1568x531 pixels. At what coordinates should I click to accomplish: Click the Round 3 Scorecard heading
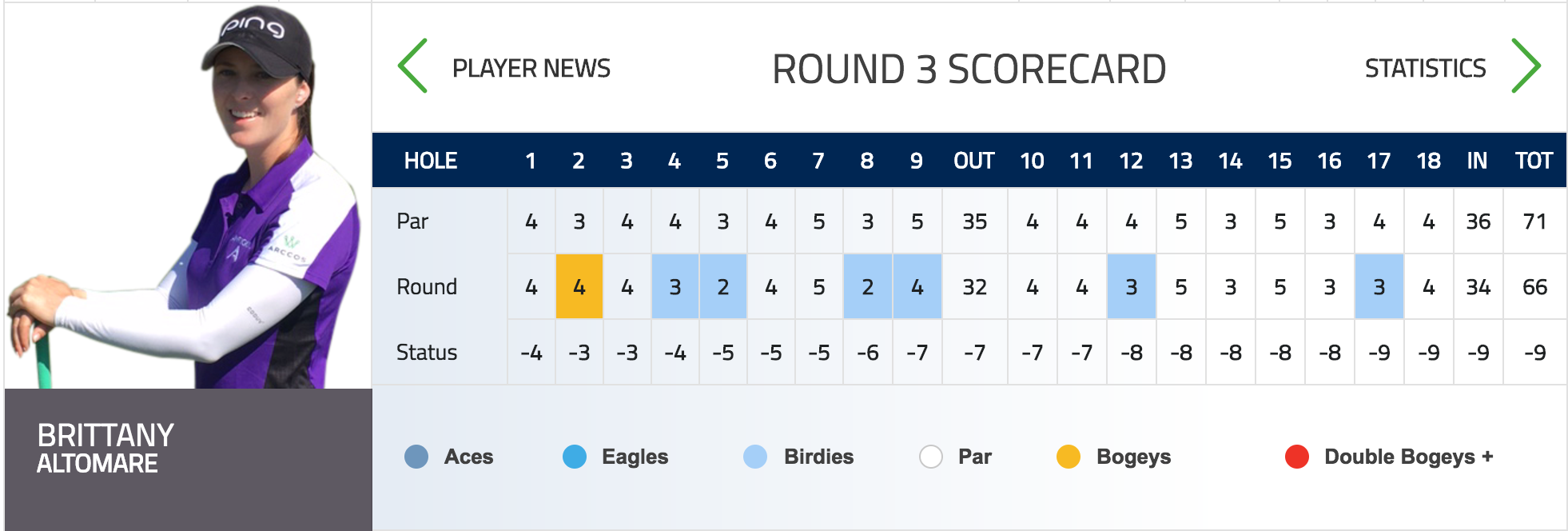[969, 70]
